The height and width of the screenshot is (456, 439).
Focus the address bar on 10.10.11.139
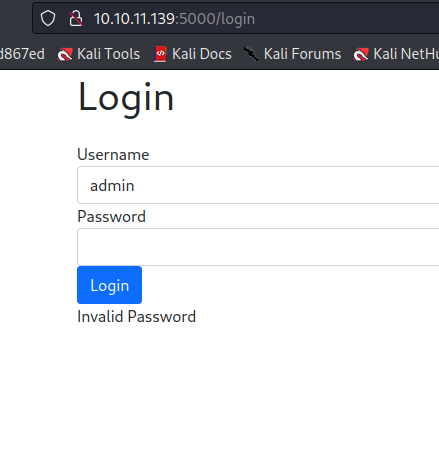[134, 19]
